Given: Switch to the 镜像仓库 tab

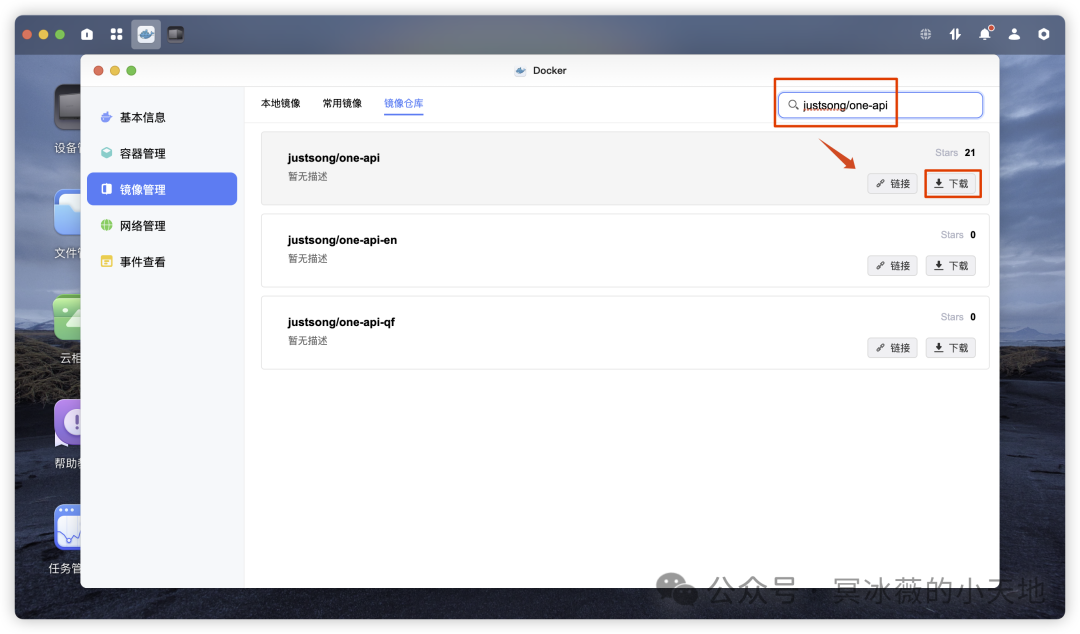Looking at the screenshot, I should (x=404, y=103).
